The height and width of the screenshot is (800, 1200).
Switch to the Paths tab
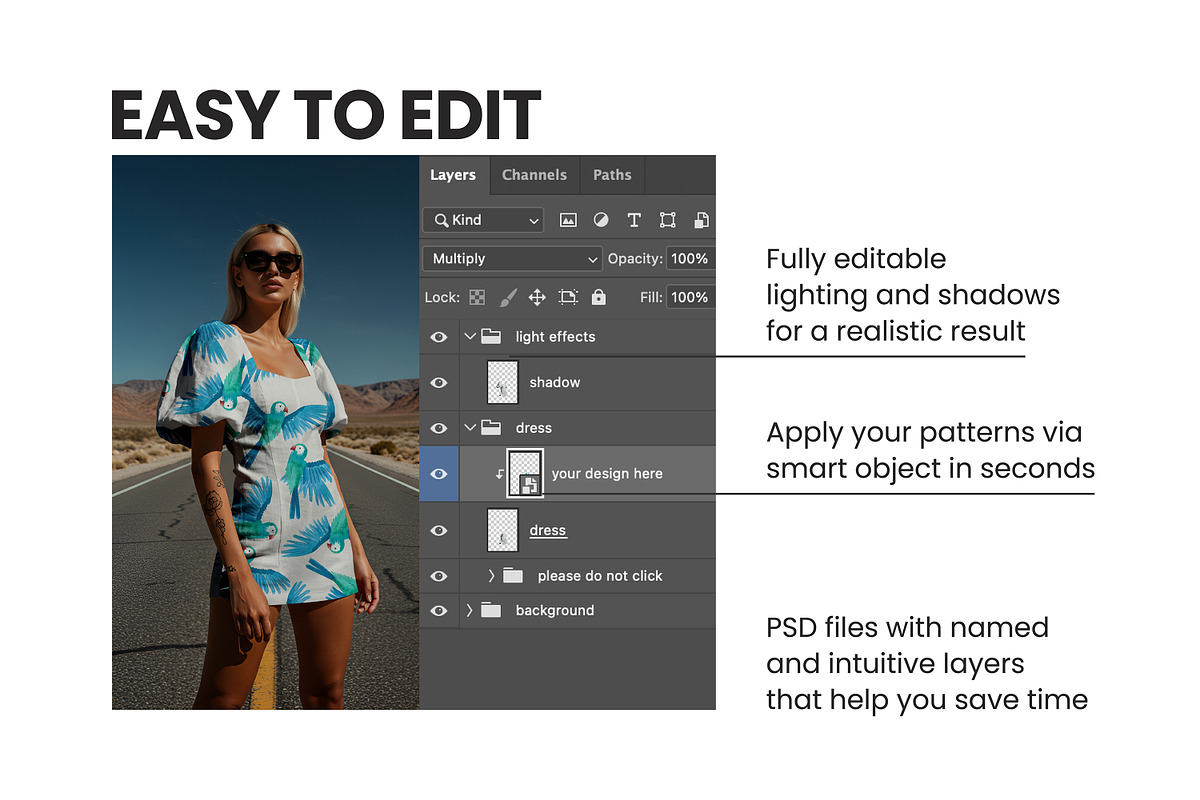point(612,174)
